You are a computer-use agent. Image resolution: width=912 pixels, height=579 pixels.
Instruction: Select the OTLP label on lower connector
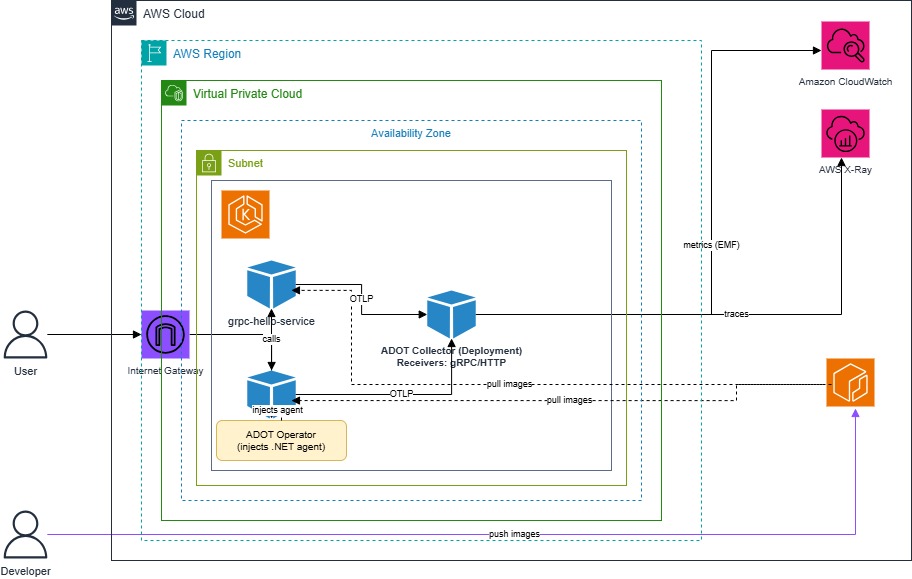point(401,394)
